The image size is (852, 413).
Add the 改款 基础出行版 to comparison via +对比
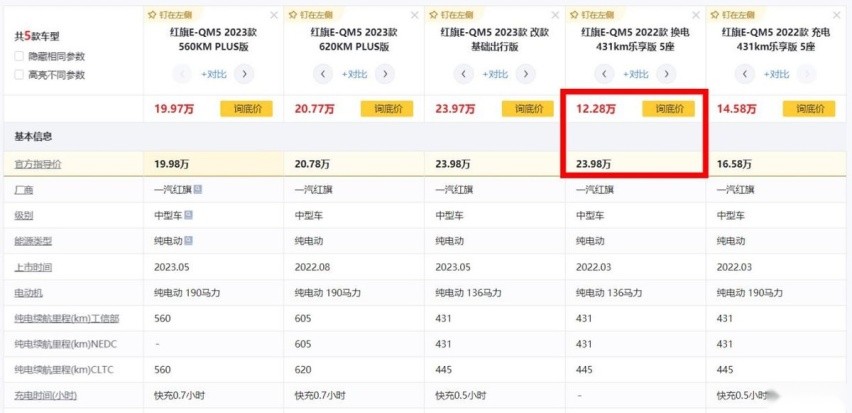494,74
